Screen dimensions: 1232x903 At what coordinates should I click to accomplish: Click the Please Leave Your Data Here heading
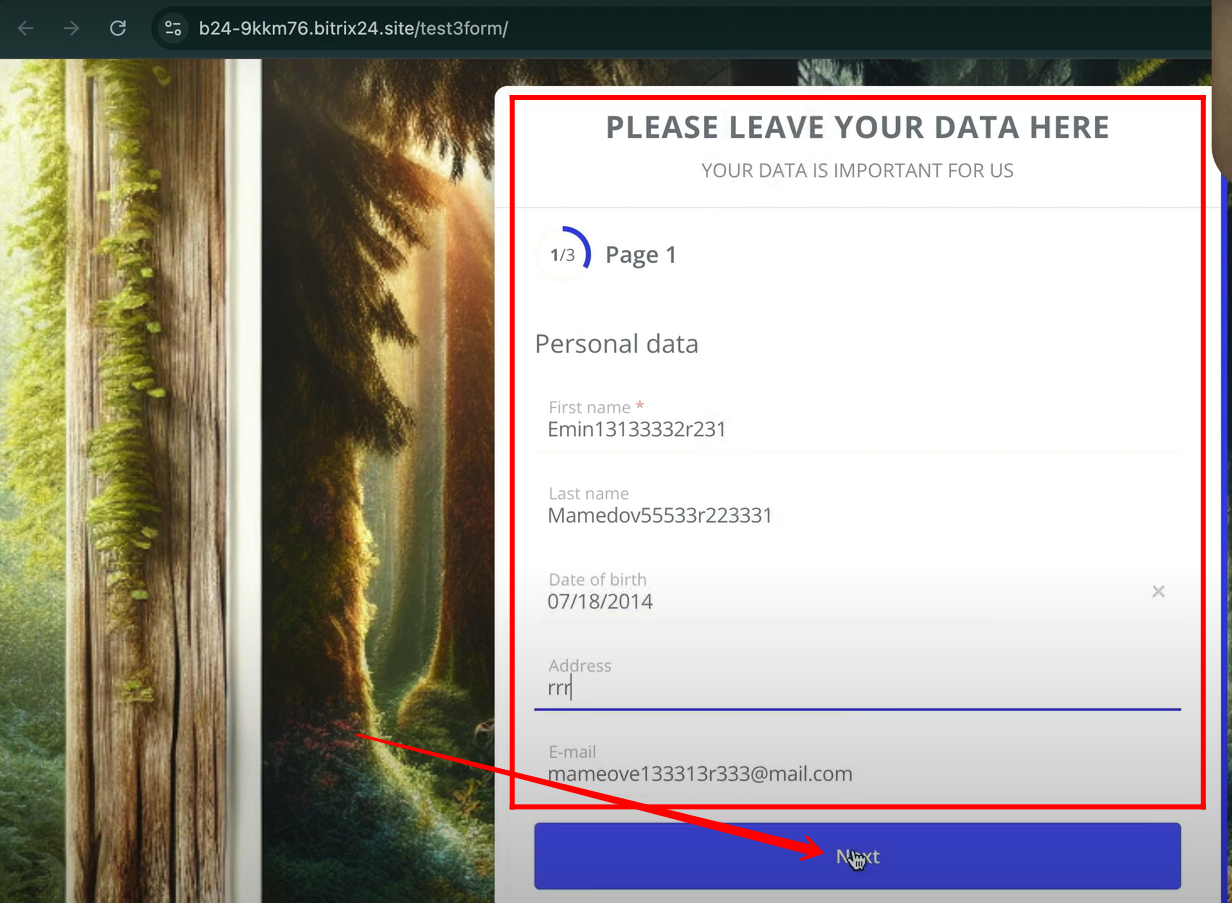click(857, 127)
